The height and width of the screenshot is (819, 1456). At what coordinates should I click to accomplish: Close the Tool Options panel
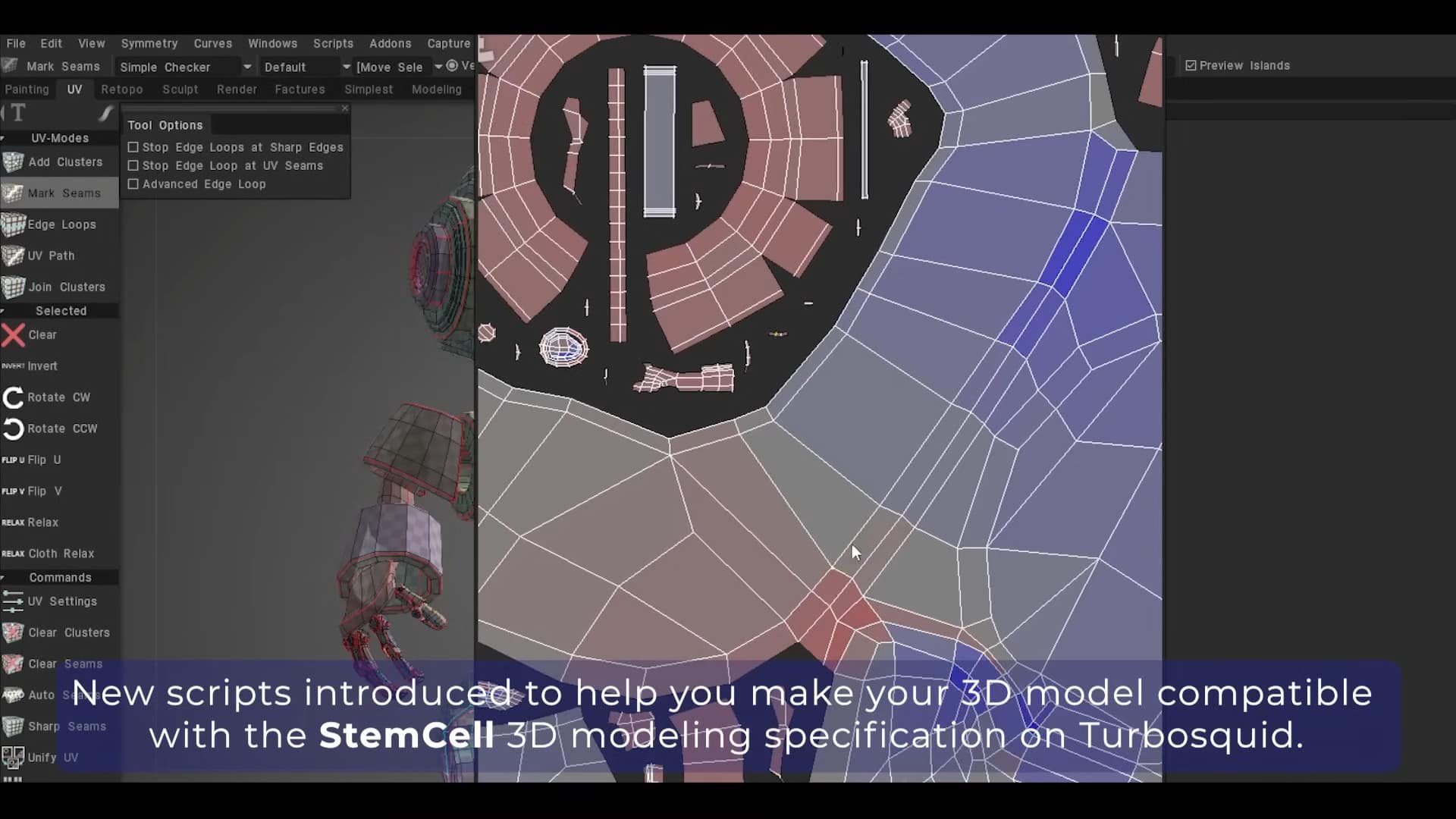tap(345, 108)
